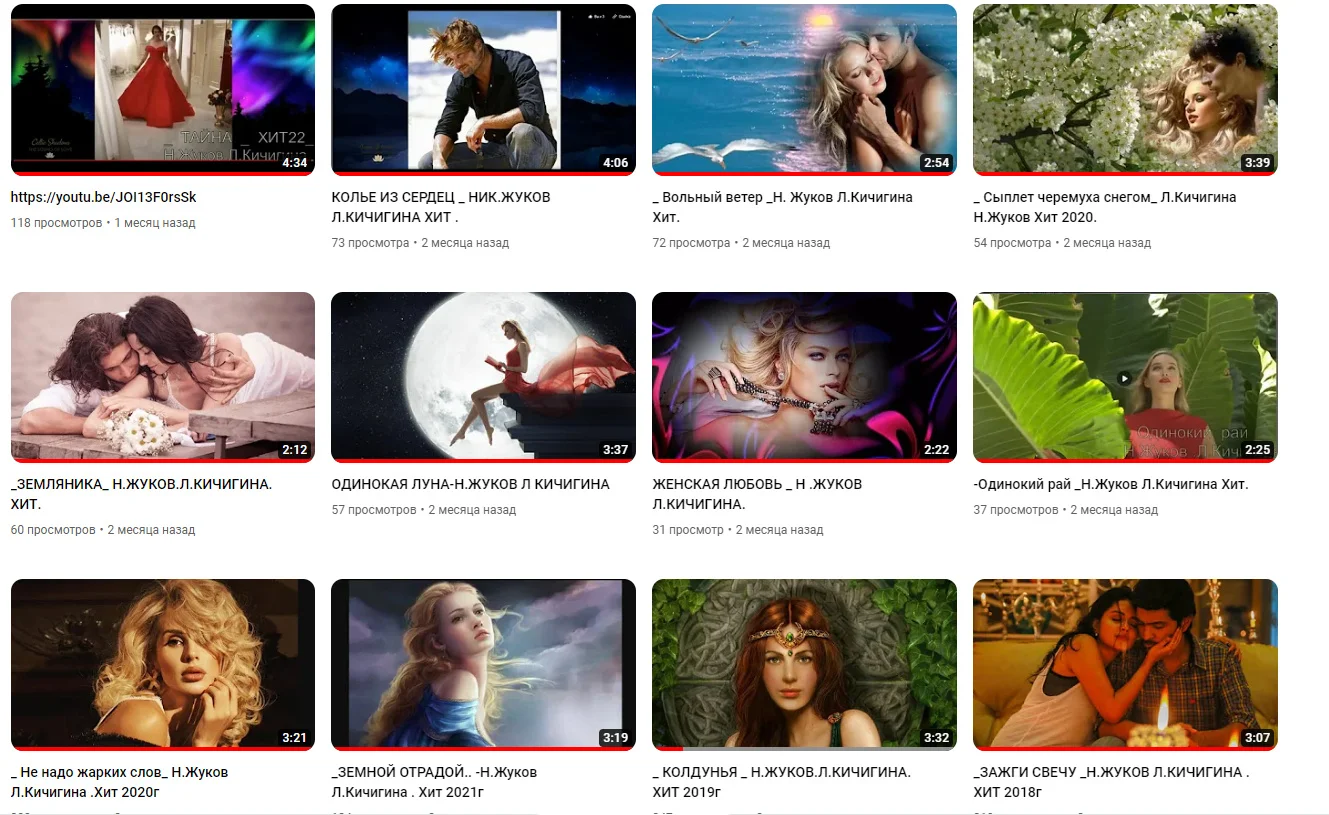Click the '37 просмотров • 2 месяца назад' text
Image resolution: width=1329 pixels, height=815 pixels.
1066,510
